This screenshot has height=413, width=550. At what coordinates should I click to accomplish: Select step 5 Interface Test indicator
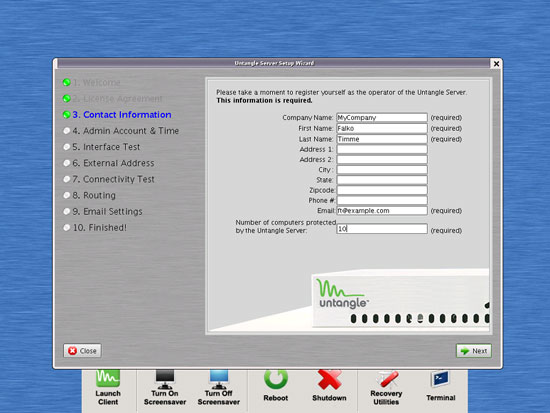pos(66,147)
